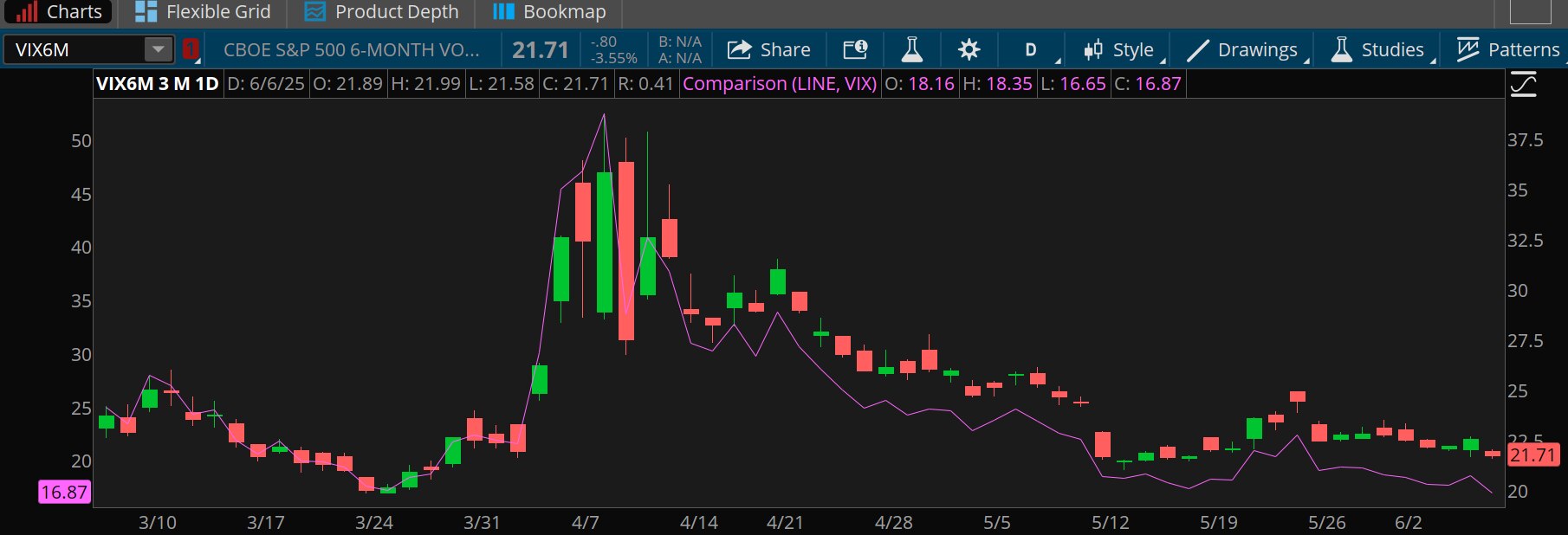Click the pink 16.87 comparison value label
The height and width of the screenshot is (535, 1568).
[64, 493]
